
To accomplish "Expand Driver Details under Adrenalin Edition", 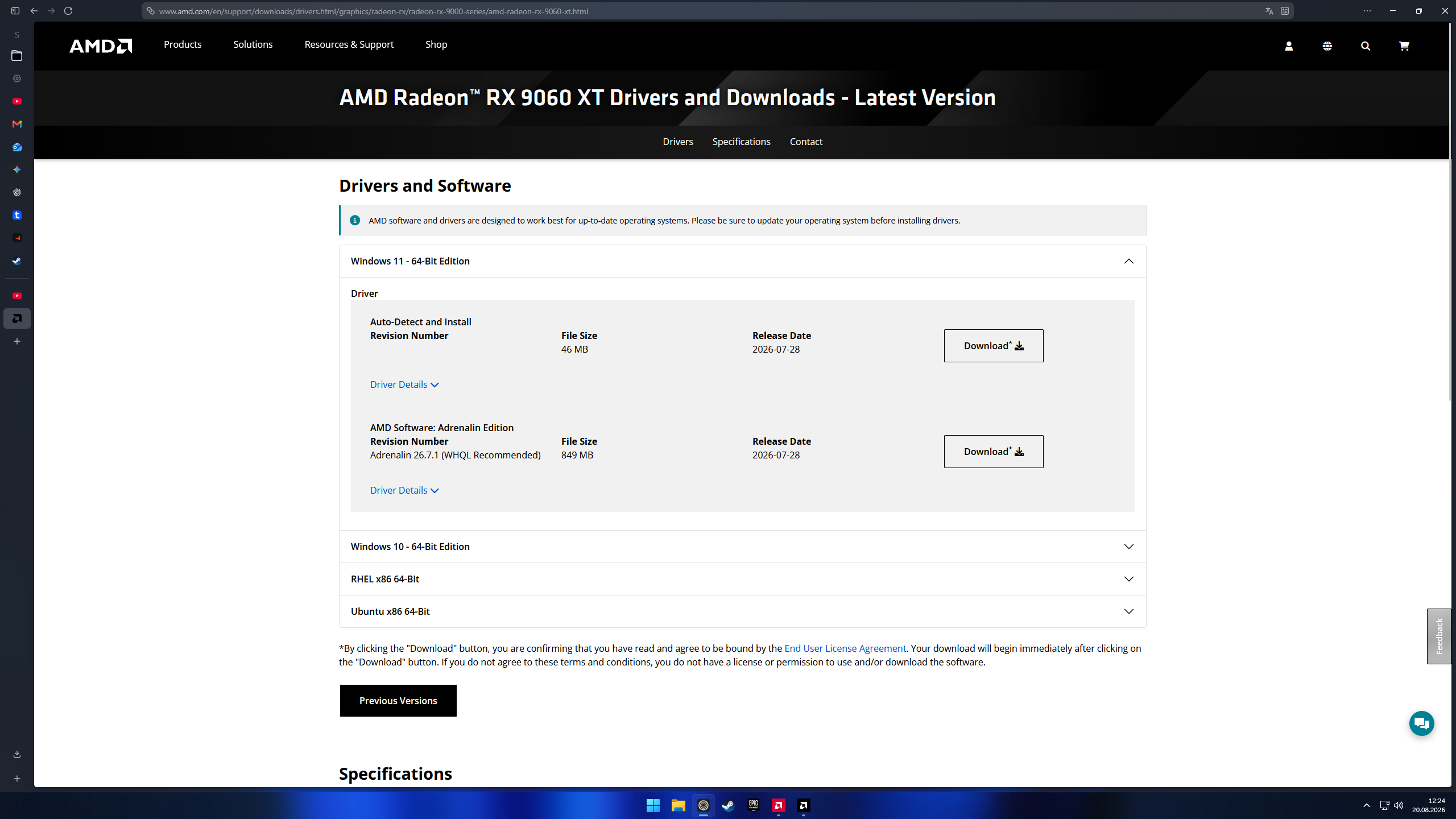I will [404, 490].
